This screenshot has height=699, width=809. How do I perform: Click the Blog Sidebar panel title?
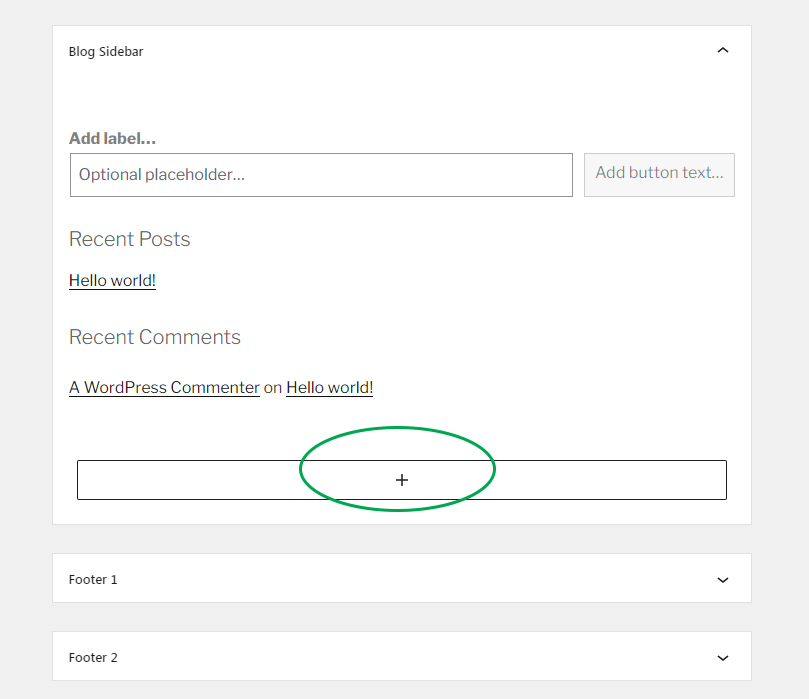[x=106, y=52]
